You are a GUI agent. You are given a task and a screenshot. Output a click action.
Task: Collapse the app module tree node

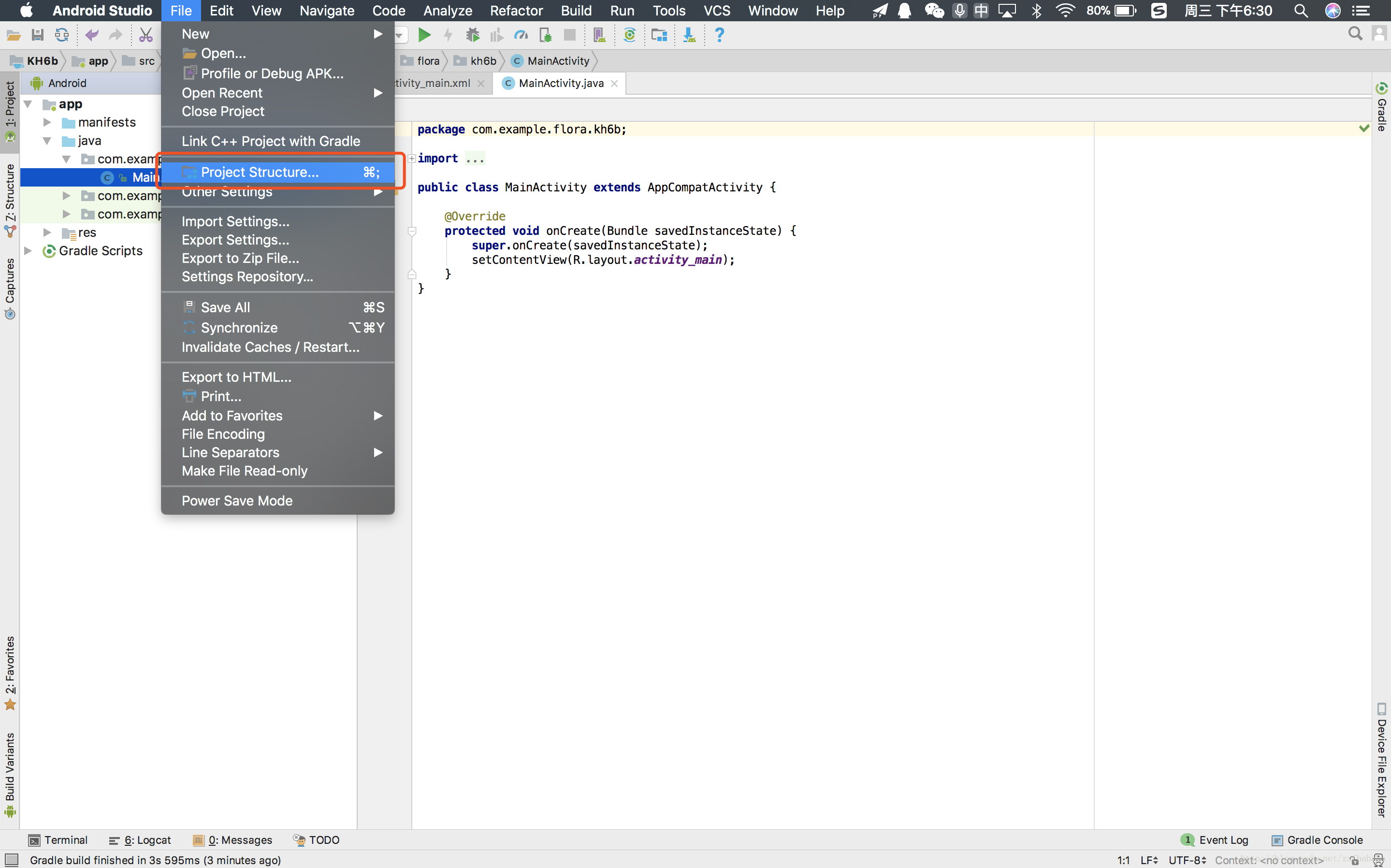tap(28, 104)
